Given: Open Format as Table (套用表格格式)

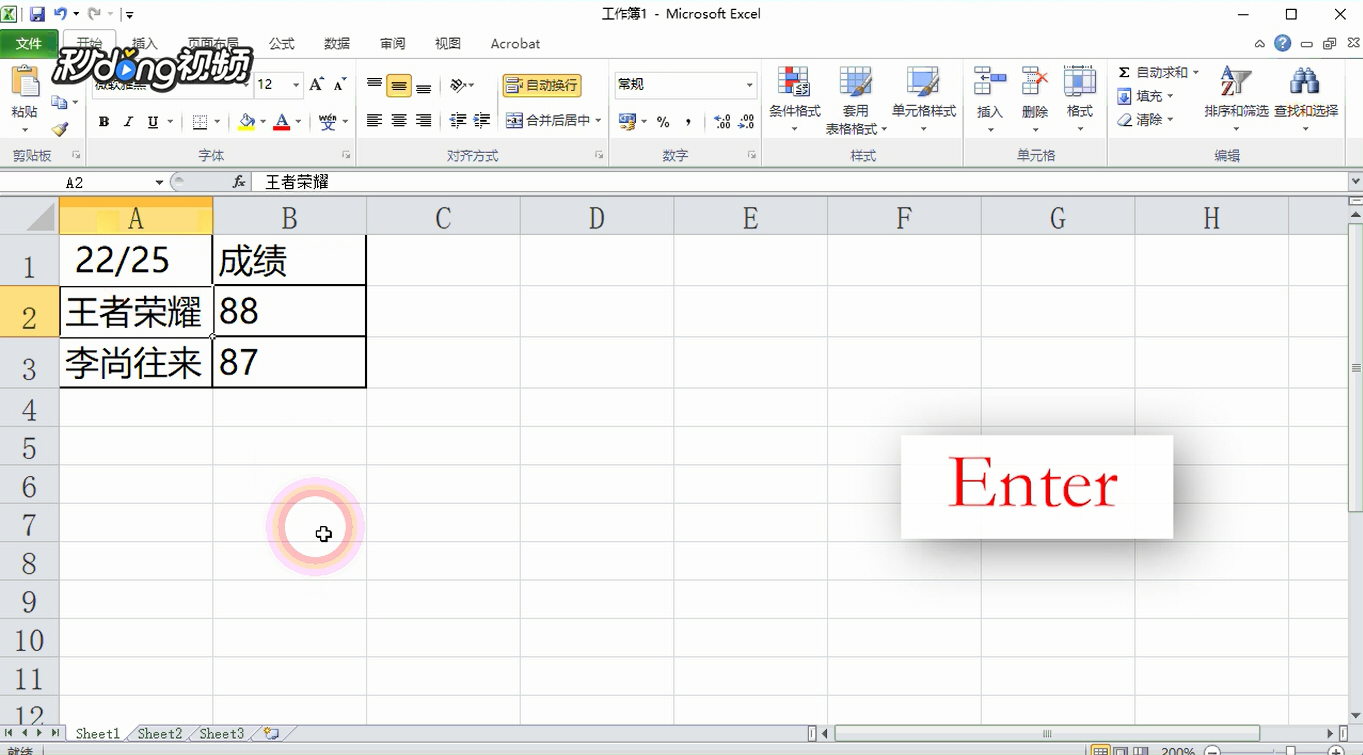Looking at the screenshot, I should click(x=855, y=99).
